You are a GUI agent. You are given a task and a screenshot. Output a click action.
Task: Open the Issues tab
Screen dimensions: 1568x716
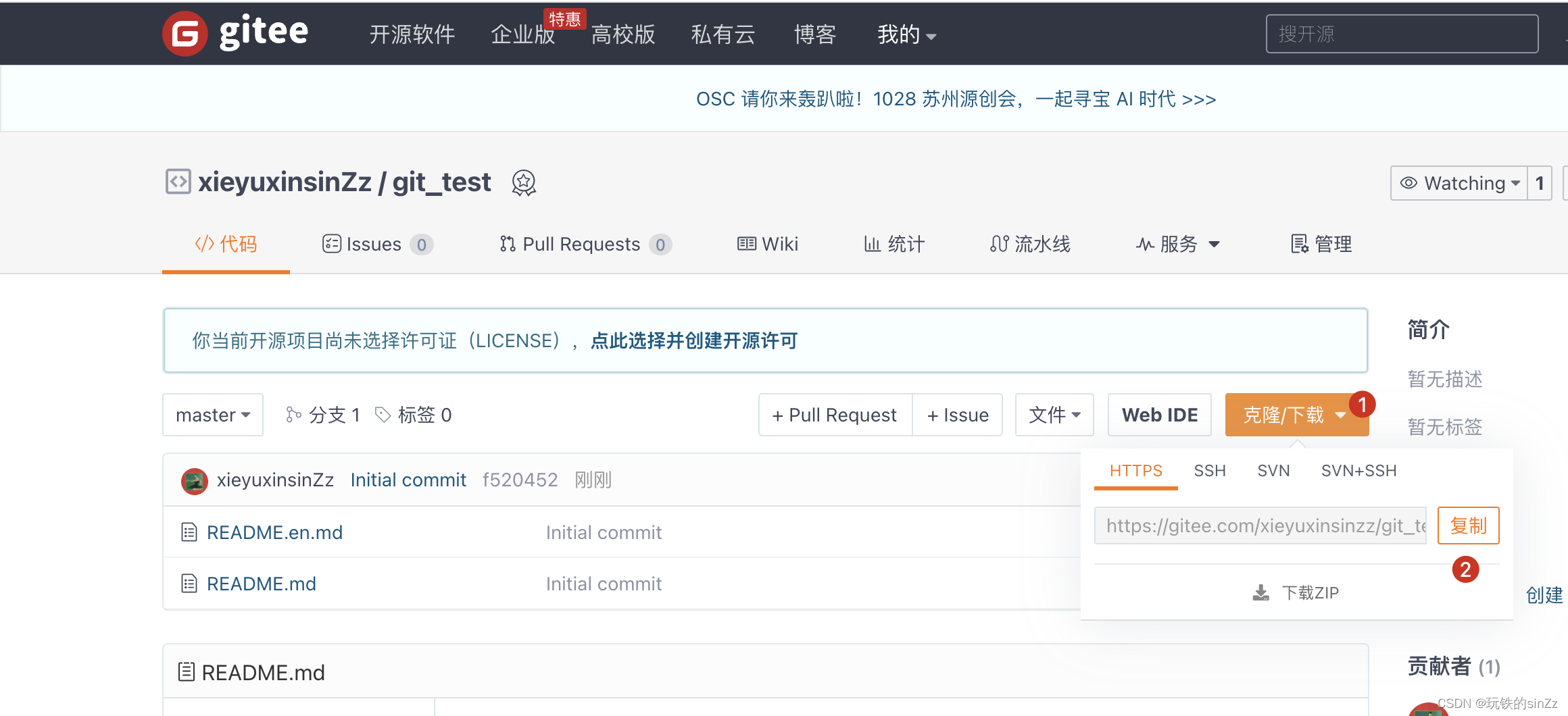click(378, 244)
